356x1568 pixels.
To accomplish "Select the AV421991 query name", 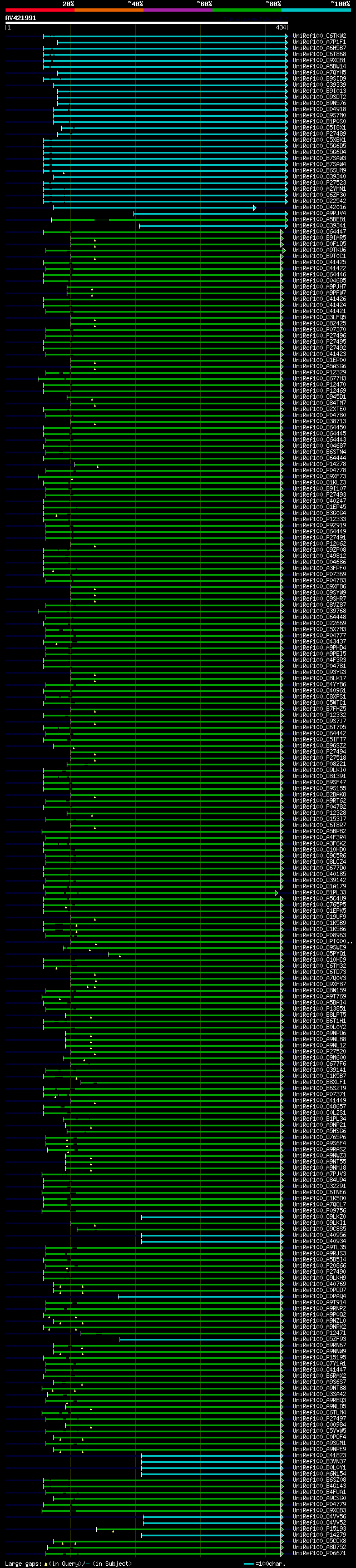I will pos(21,18).
